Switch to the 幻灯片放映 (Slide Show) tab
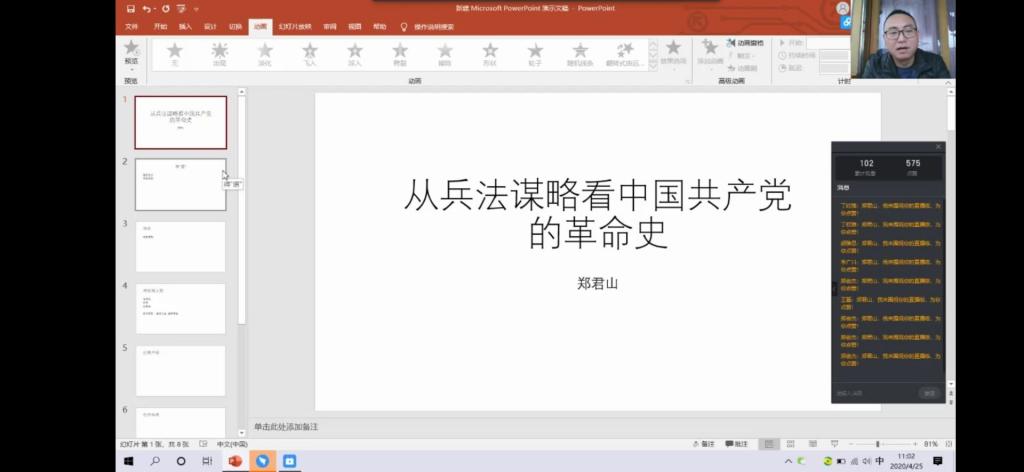The image size is (1024, 472). (293, 27)
